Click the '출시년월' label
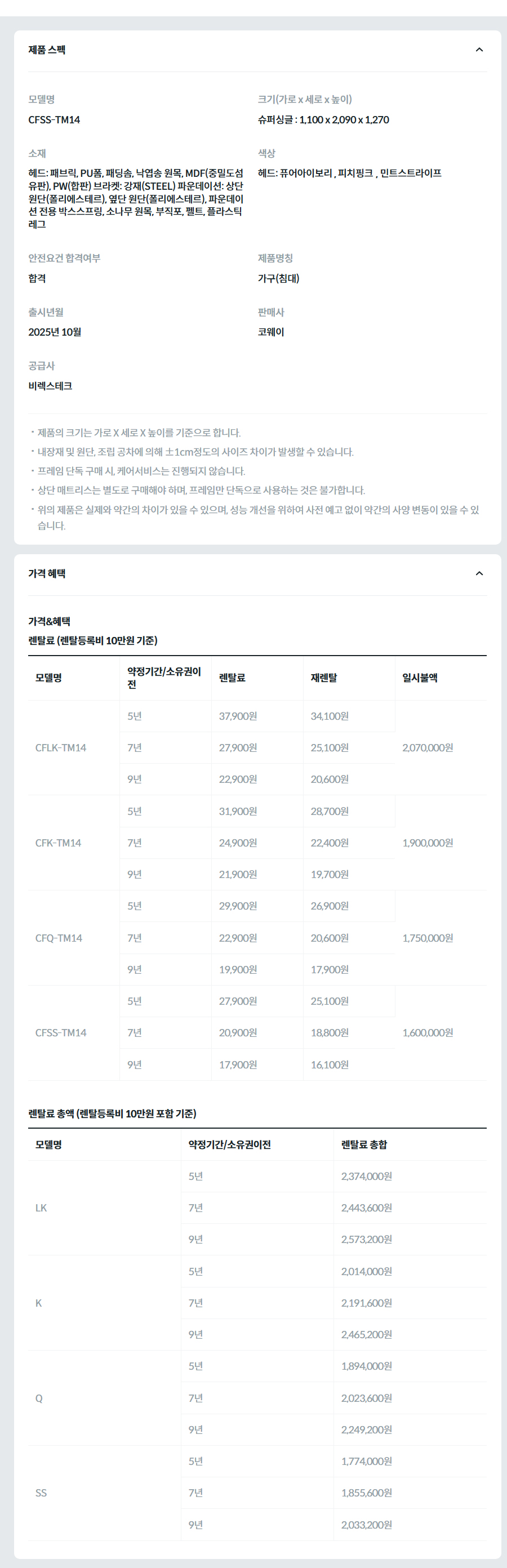Image resolution: width=507 pixels, height=1568 pixels. coord(46,312)
